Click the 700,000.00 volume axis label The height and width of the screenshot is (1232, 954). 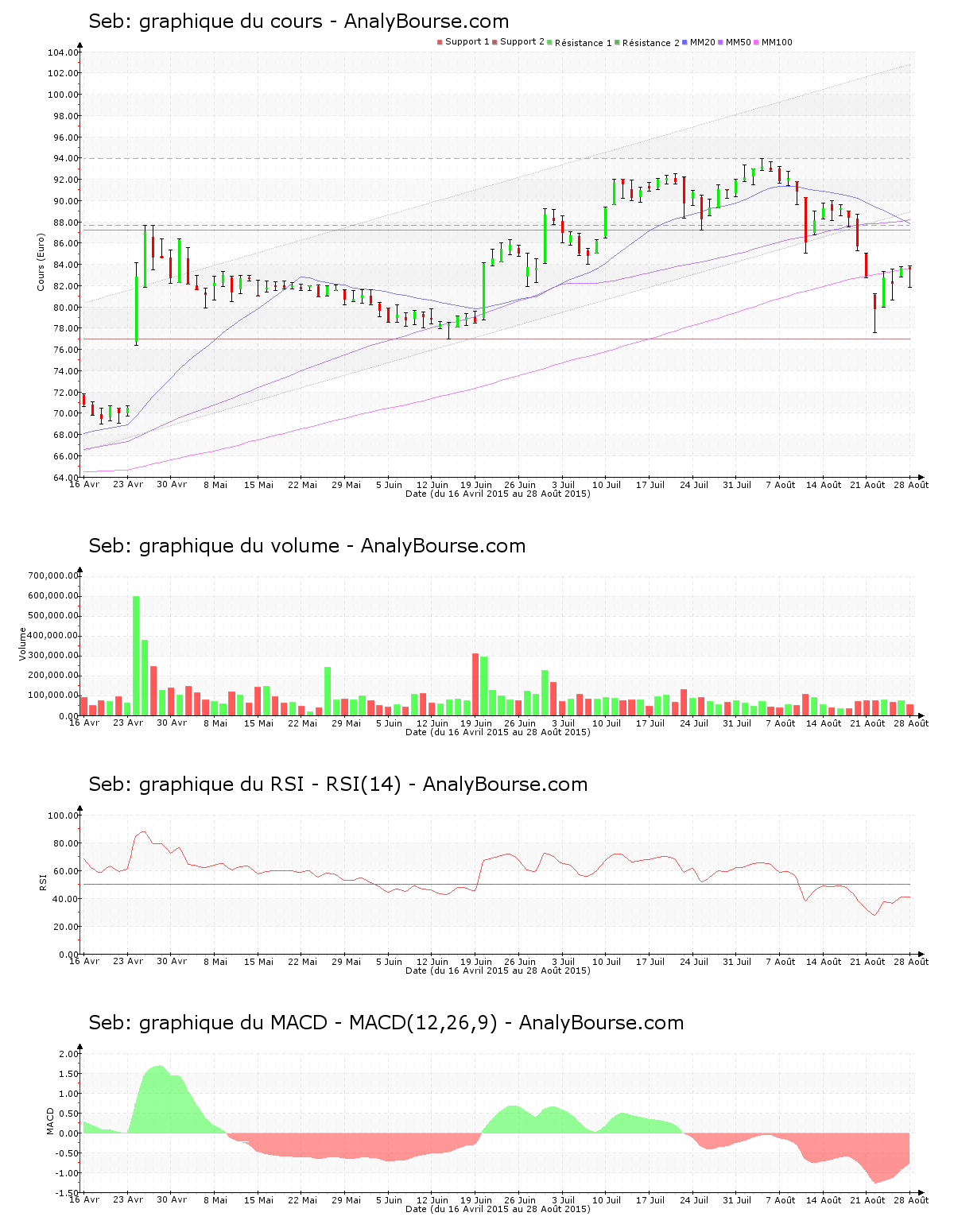pos(53,575)
